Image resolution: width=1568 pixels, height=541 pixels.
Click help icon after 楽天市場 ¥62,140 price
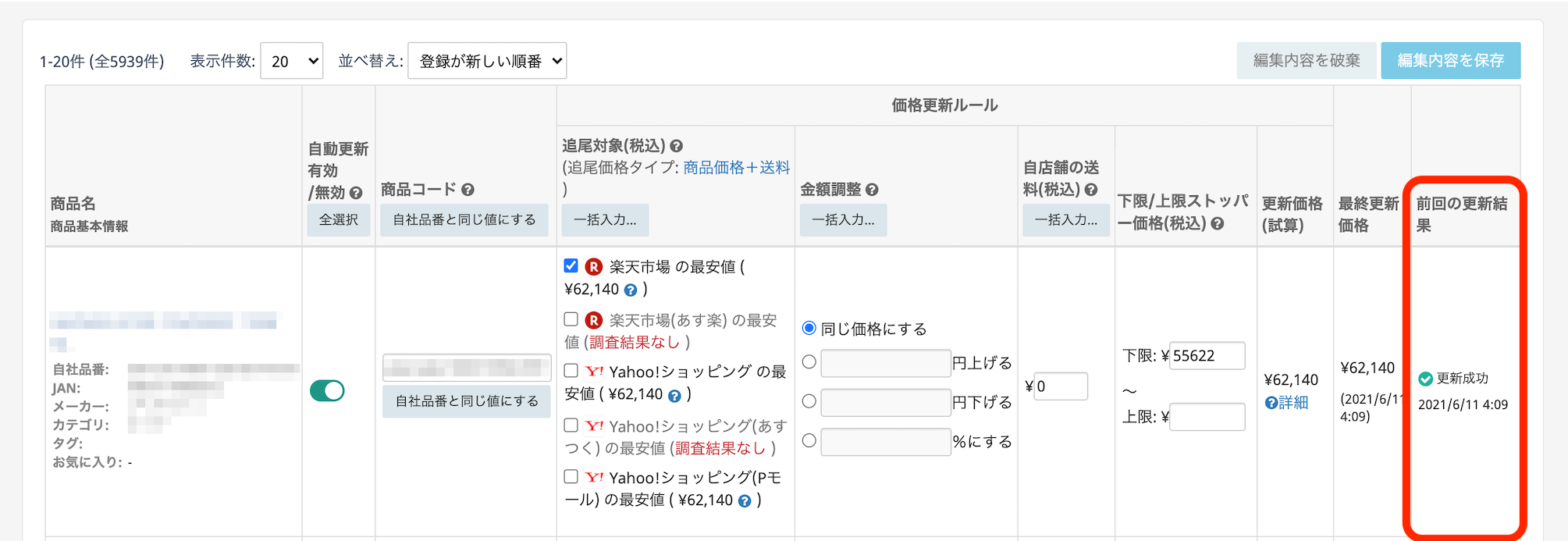point(631,290)
